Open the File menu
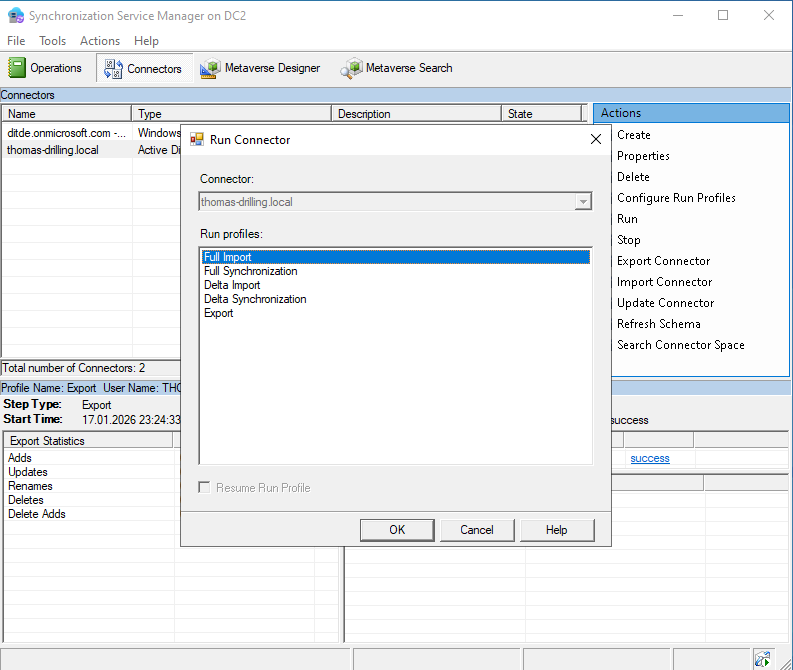Viewport: 793px width, 670px height. pyautogui.click(x=16, y=41)
